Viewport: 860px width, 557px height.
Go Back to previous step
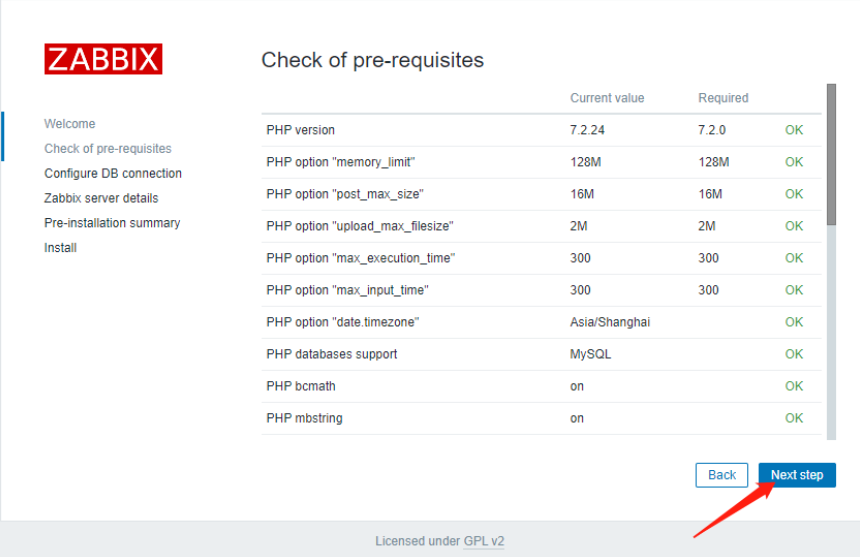pyautogui.click(x=721, y=475)
